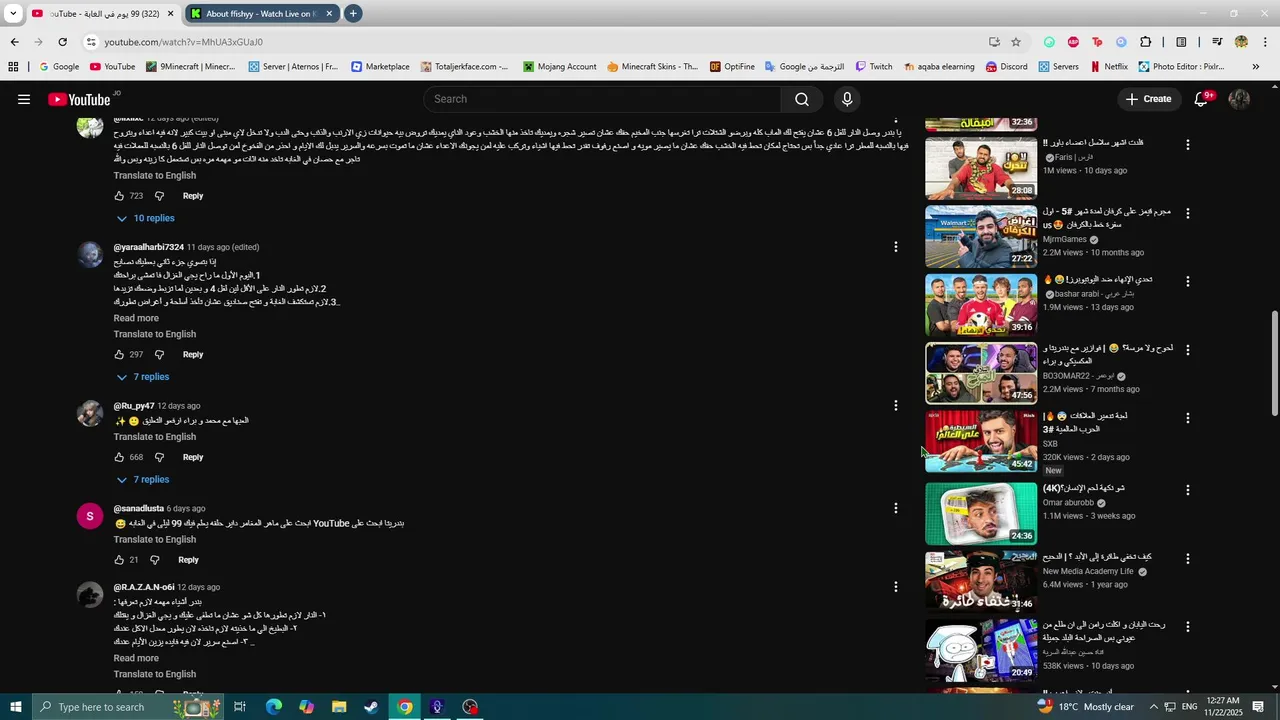
Task: Open the Apps grid in the bookmarks bar
Action: pyautogui.click(x=13, y=67)
